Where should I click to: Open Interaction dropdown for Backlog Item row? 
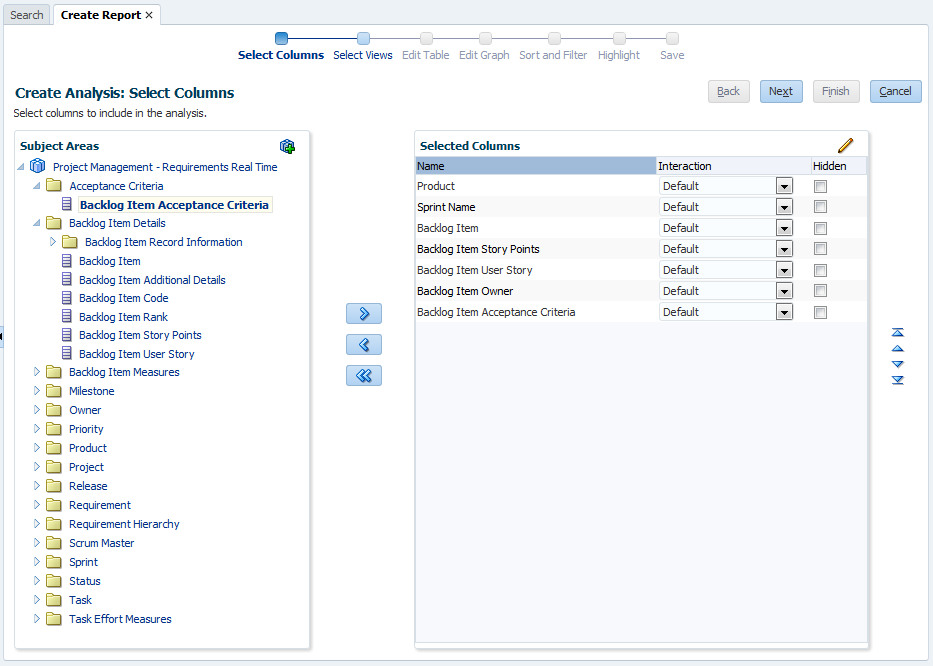coord(784,228)
